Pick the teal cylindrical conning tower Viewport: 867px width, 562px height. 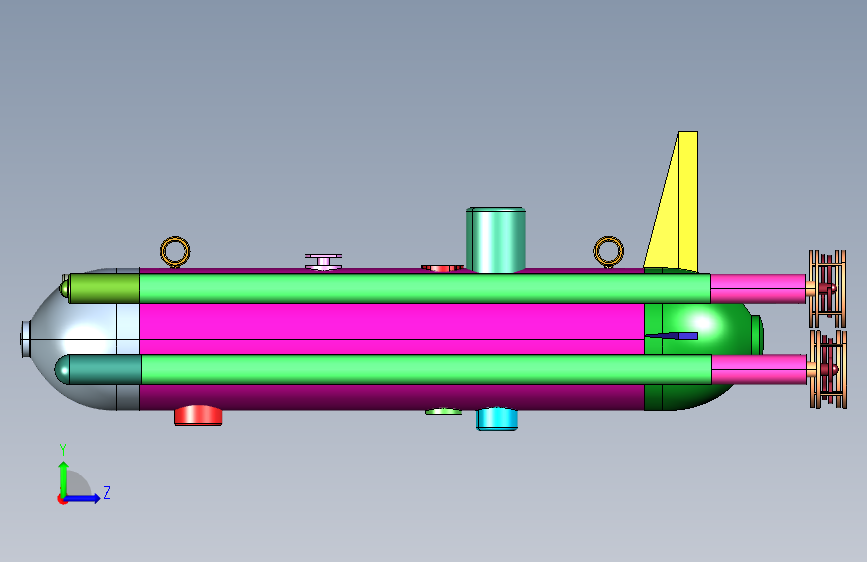496,240
